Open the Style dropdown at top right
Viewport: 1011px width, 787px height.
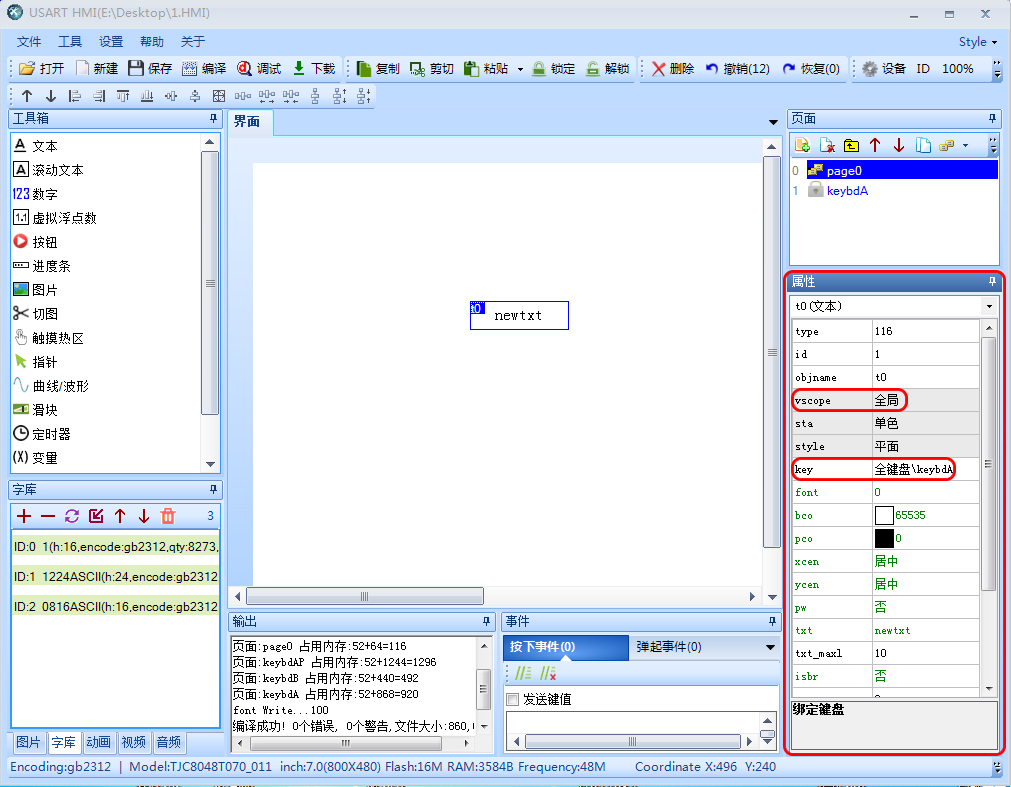[x=978, y=42]
